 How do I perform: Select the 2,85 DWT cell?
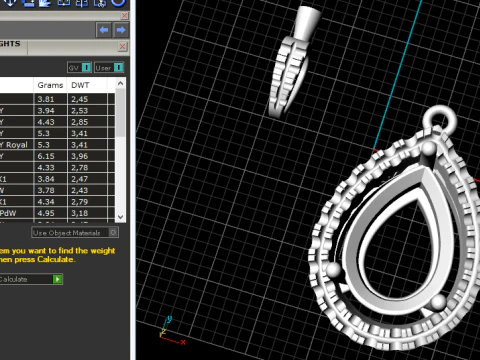pyautogui.click(x=87, y=122)
